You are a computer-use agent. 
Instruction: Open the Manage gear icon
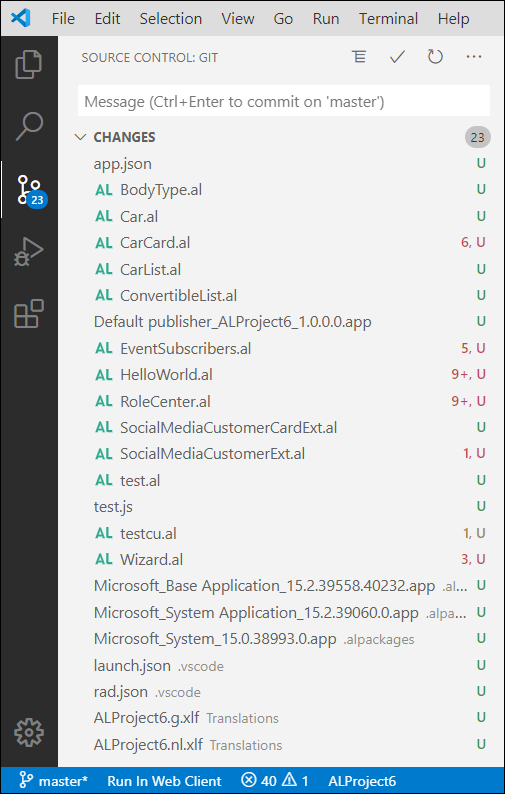[29, 732]
